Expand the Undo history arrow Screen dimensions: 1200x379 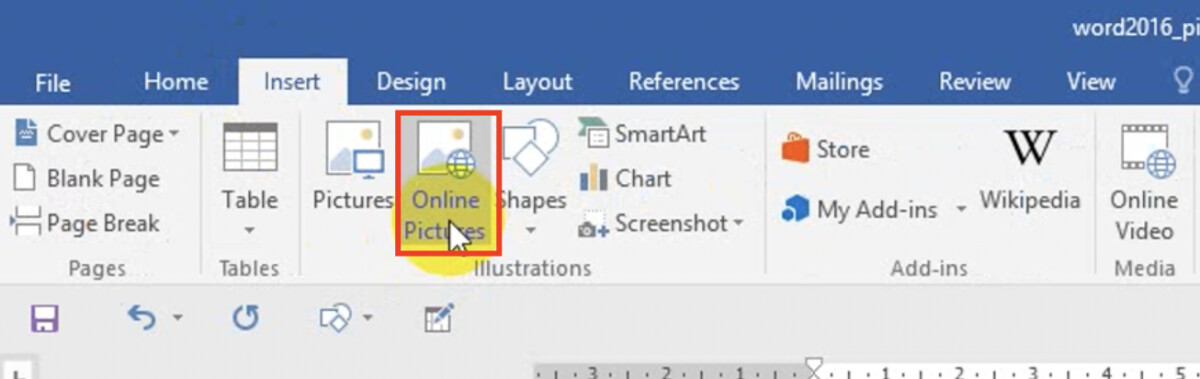tap(178, 319)
